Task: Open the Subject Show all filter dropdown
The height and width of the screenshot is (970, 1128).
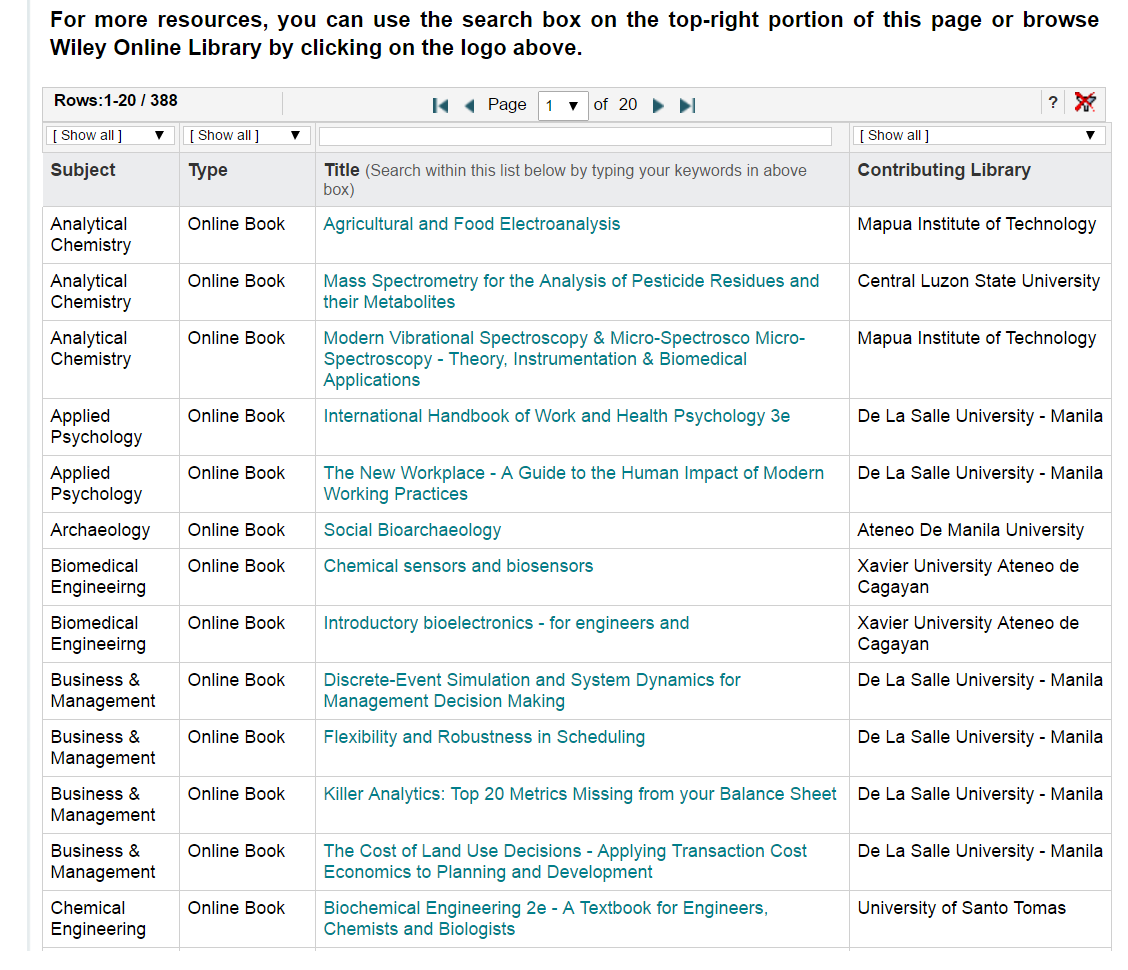Action: 110,134
